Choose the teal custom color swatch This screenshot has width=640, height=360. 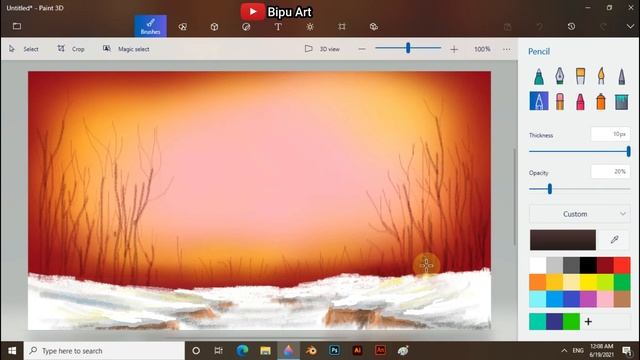pos(538,322)
